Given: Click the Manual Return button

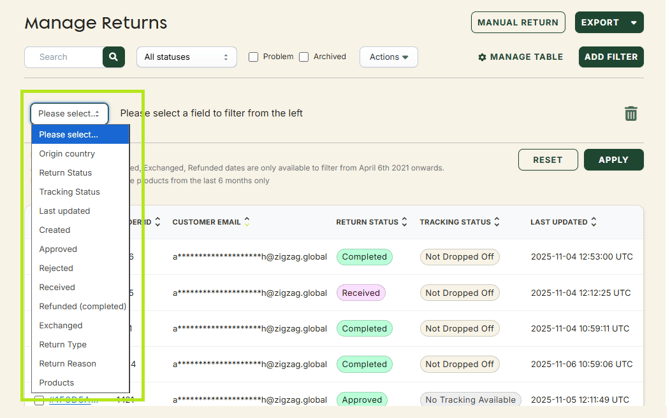Looking at the screenshot, I should pyautogui.click(x=518, y=22).
